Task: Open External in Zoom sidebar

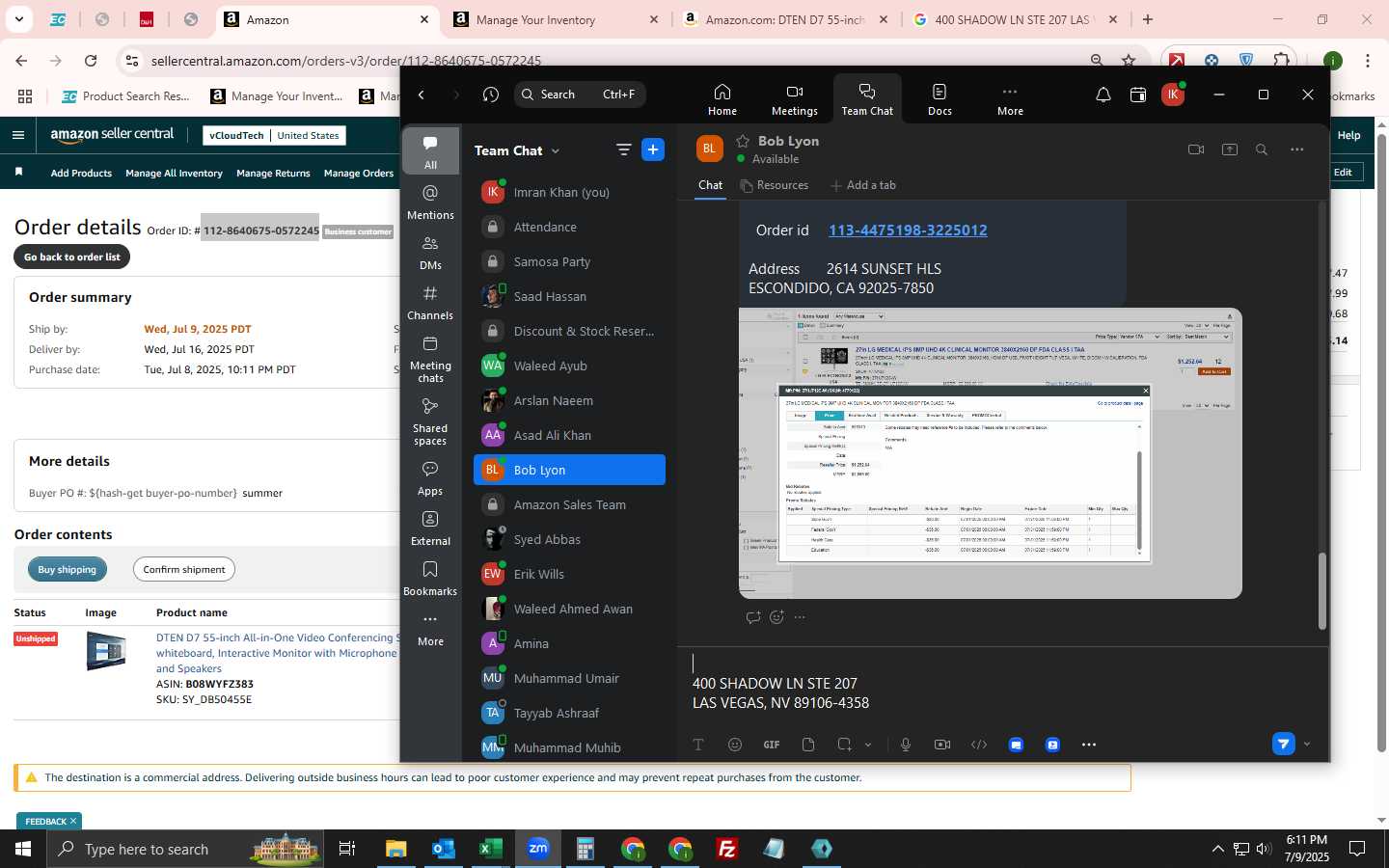Action: (430, 529)
